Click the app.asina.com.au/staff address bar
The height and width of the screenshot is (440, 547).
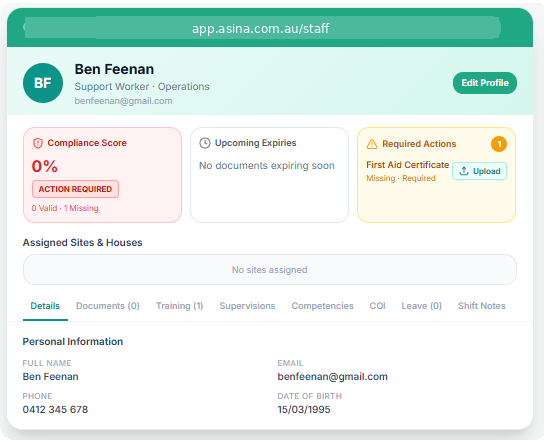[261, 28]
